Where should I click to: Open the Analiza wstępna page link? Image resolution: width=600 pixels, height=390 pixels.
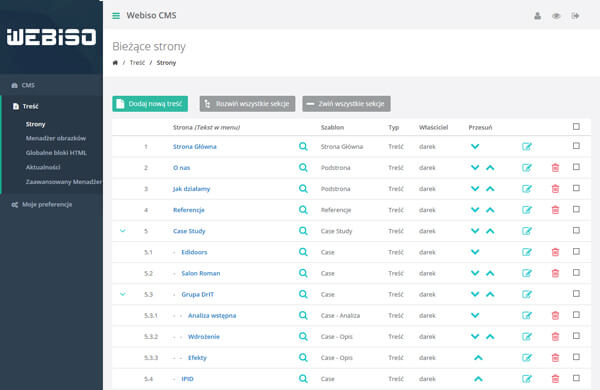click(x=212, y=315)
